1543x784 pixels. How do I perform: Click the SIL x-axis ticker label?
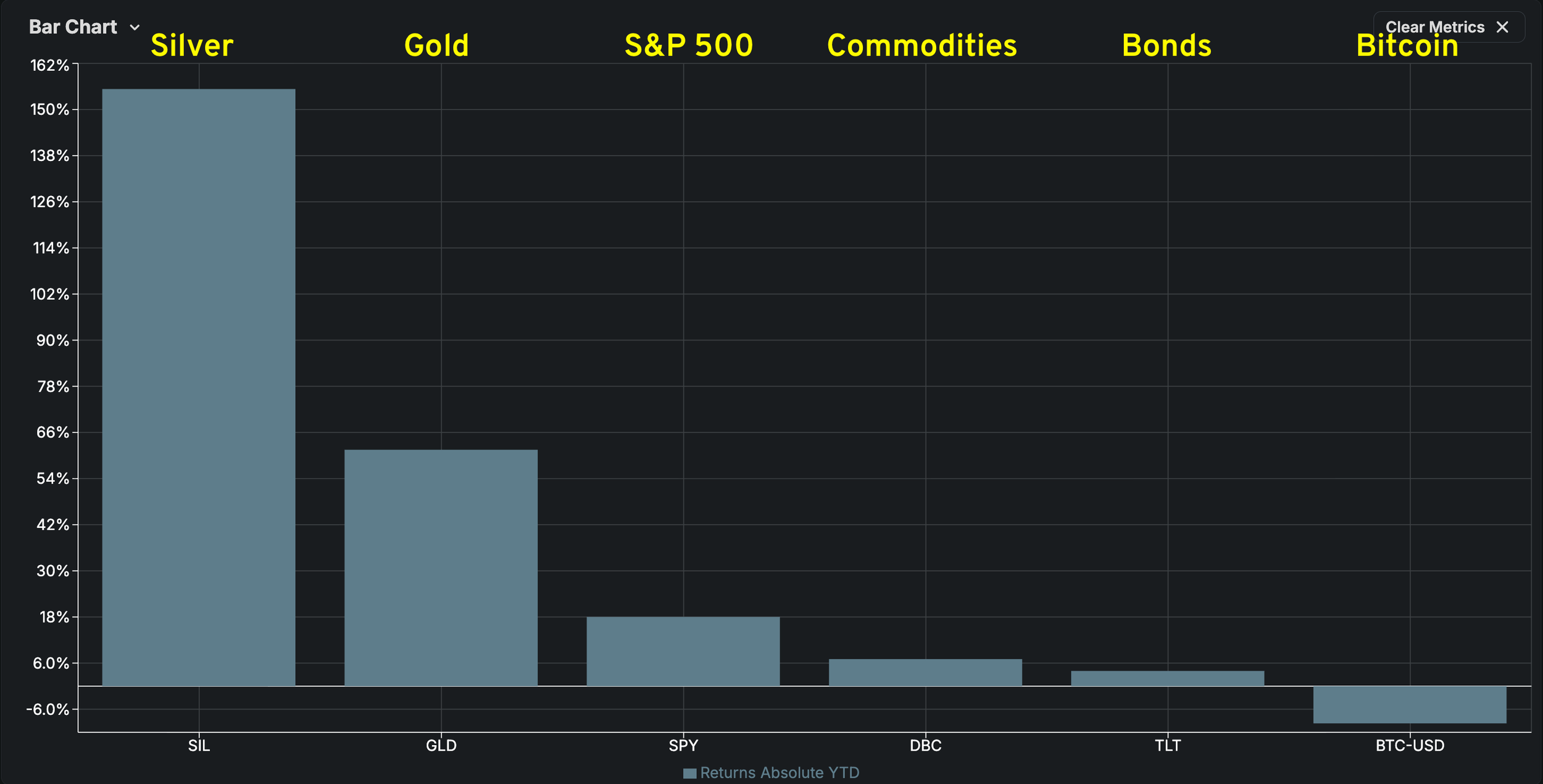click(199, 746)
